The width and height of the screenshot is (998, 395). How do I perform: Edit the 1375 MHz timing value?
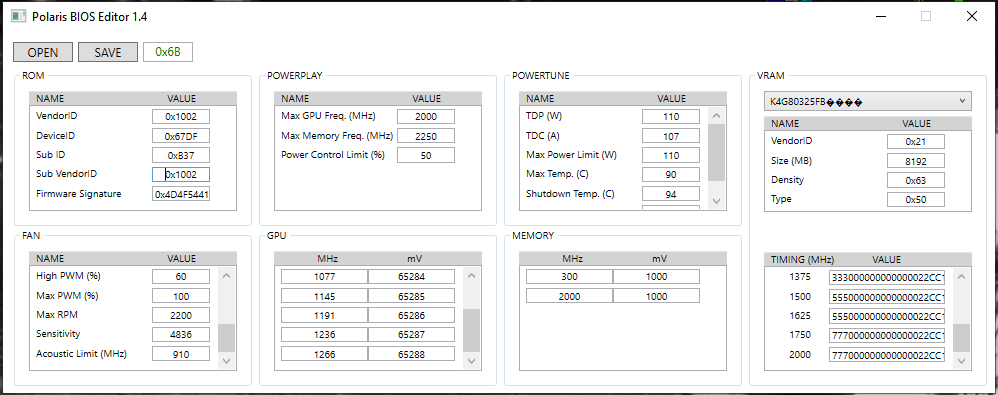(x=887, y=277)
